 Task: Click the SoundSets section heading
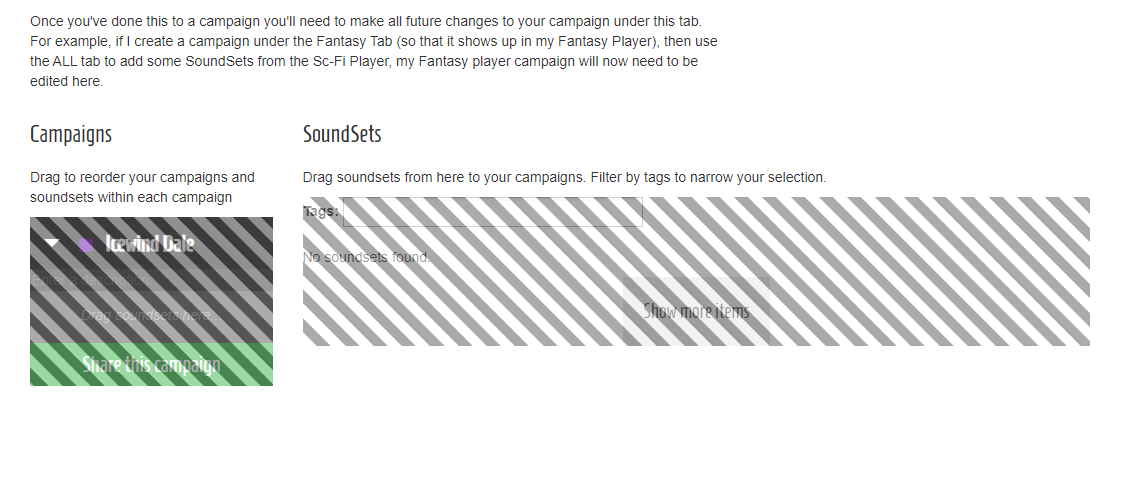342,134
